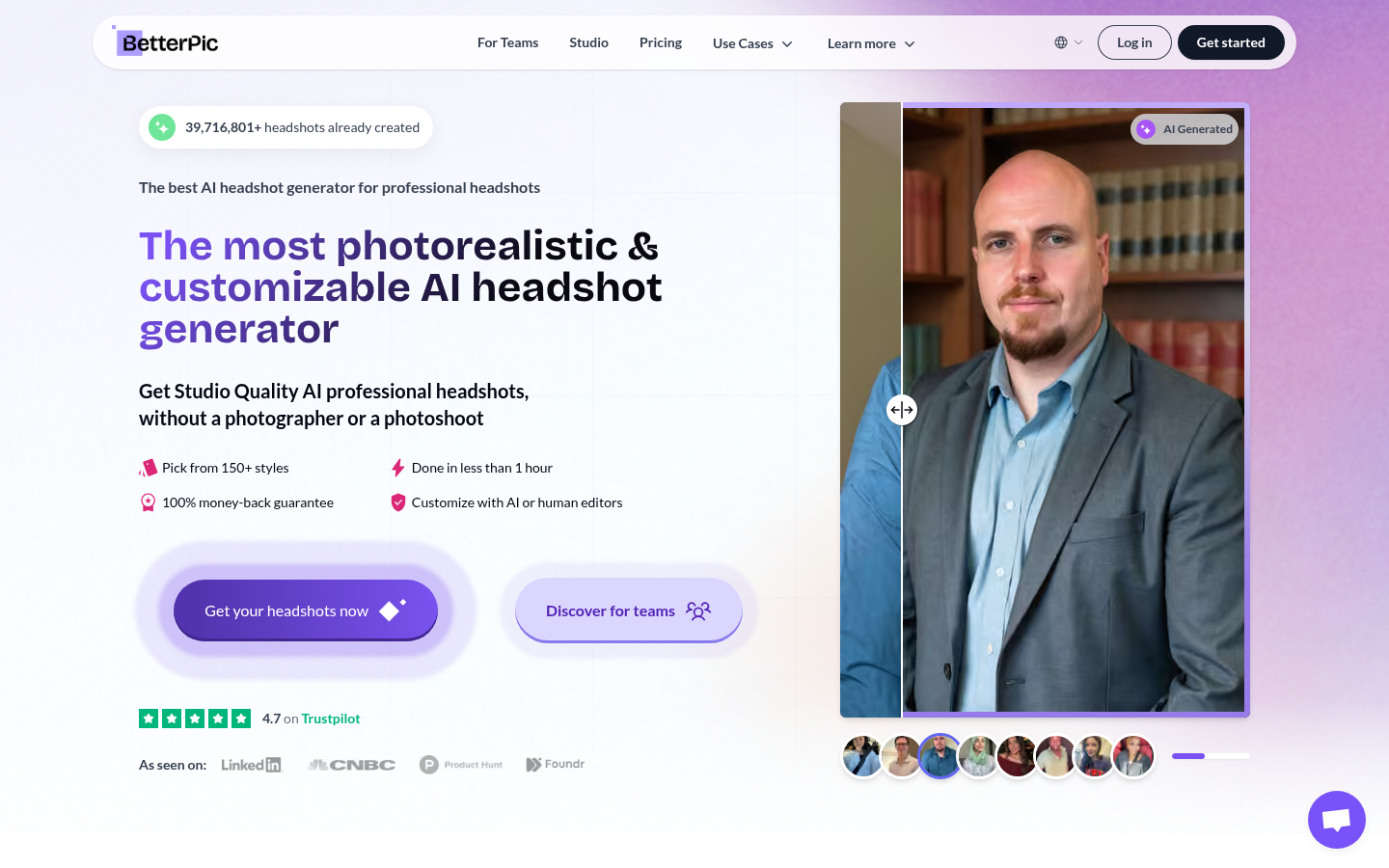The width and height of the screenshot is (1389, 868).
Task: Select the green headscarf woman thumbnail
Action: click(978, 756)
